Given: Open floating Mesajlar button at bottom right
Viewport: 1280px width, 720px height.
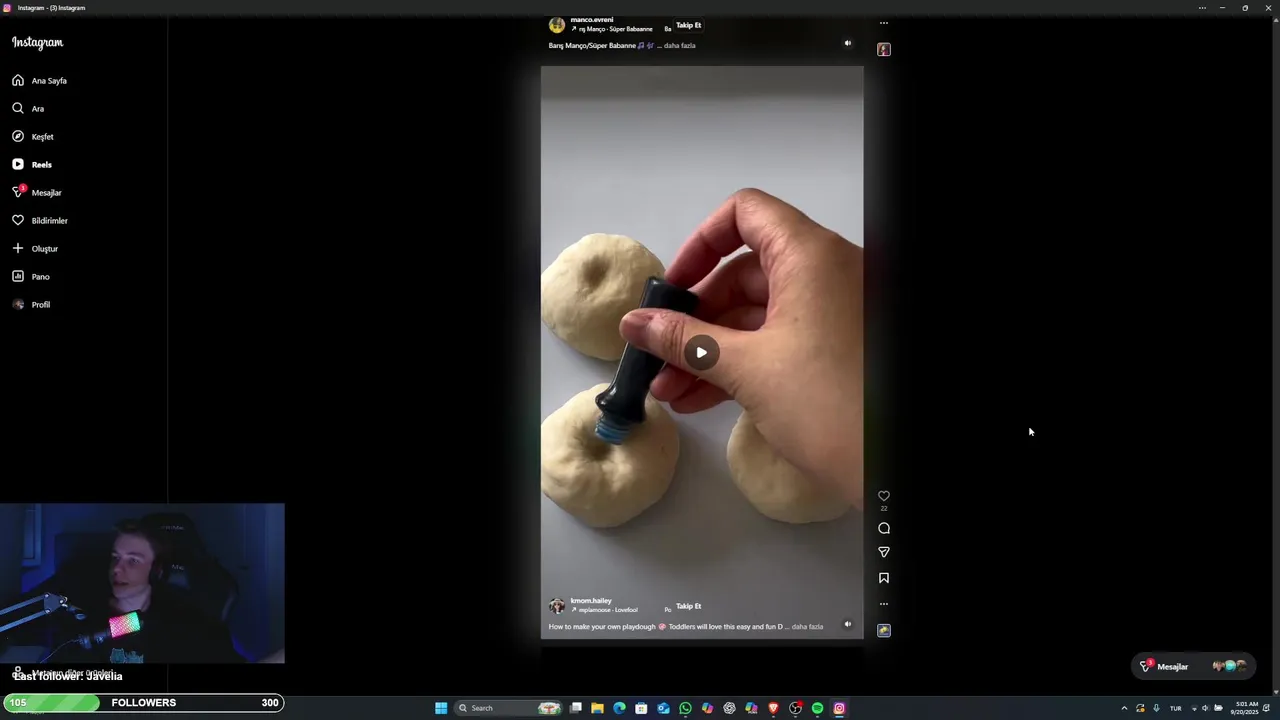Looking at the screenshot, I should 1193,666.
